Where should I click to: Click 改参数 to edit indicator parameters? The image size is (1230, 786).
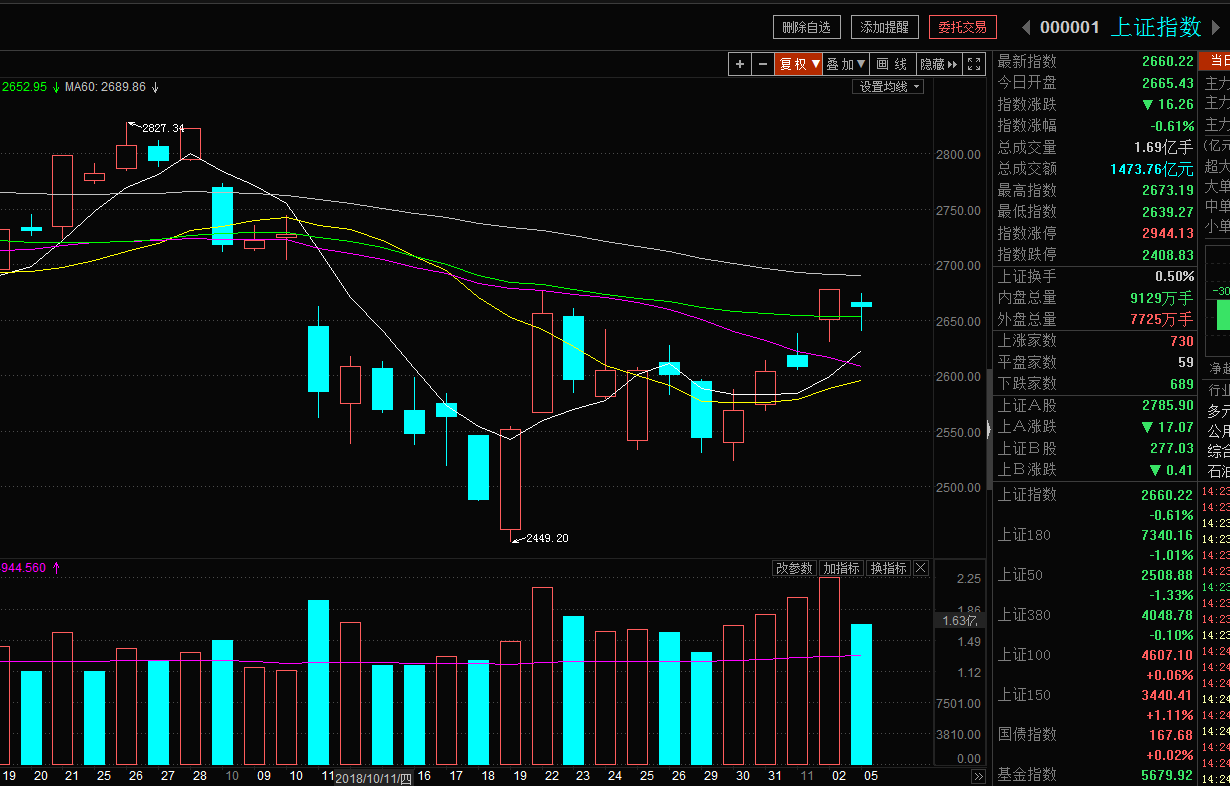(795, 568)
